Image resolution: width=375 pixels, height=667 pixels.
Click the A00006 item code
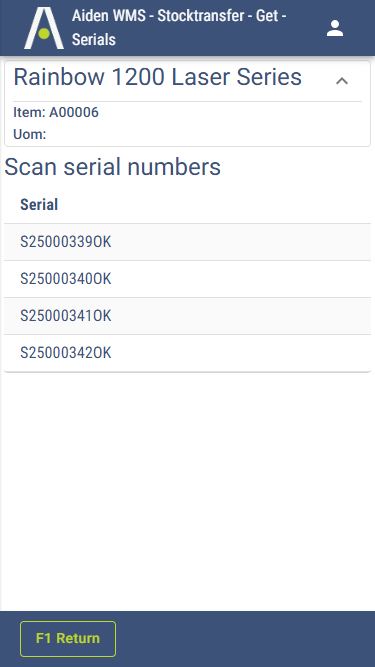coord(74,112)
